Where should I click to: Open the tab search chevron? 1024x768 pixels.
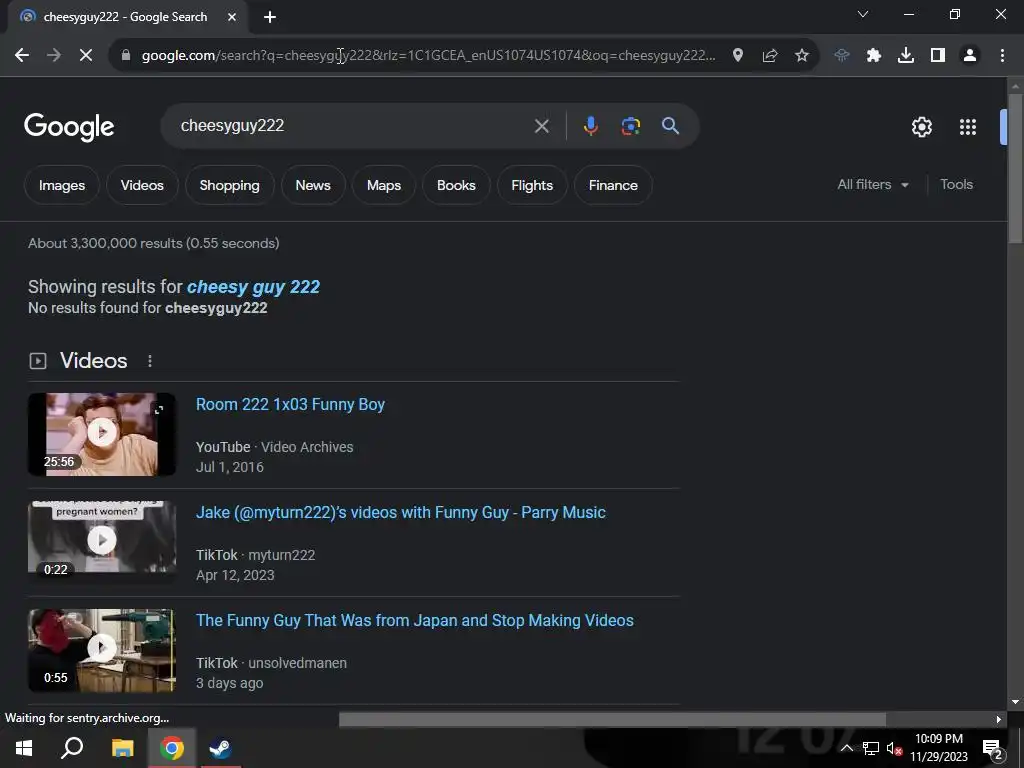tap(863, 14)
